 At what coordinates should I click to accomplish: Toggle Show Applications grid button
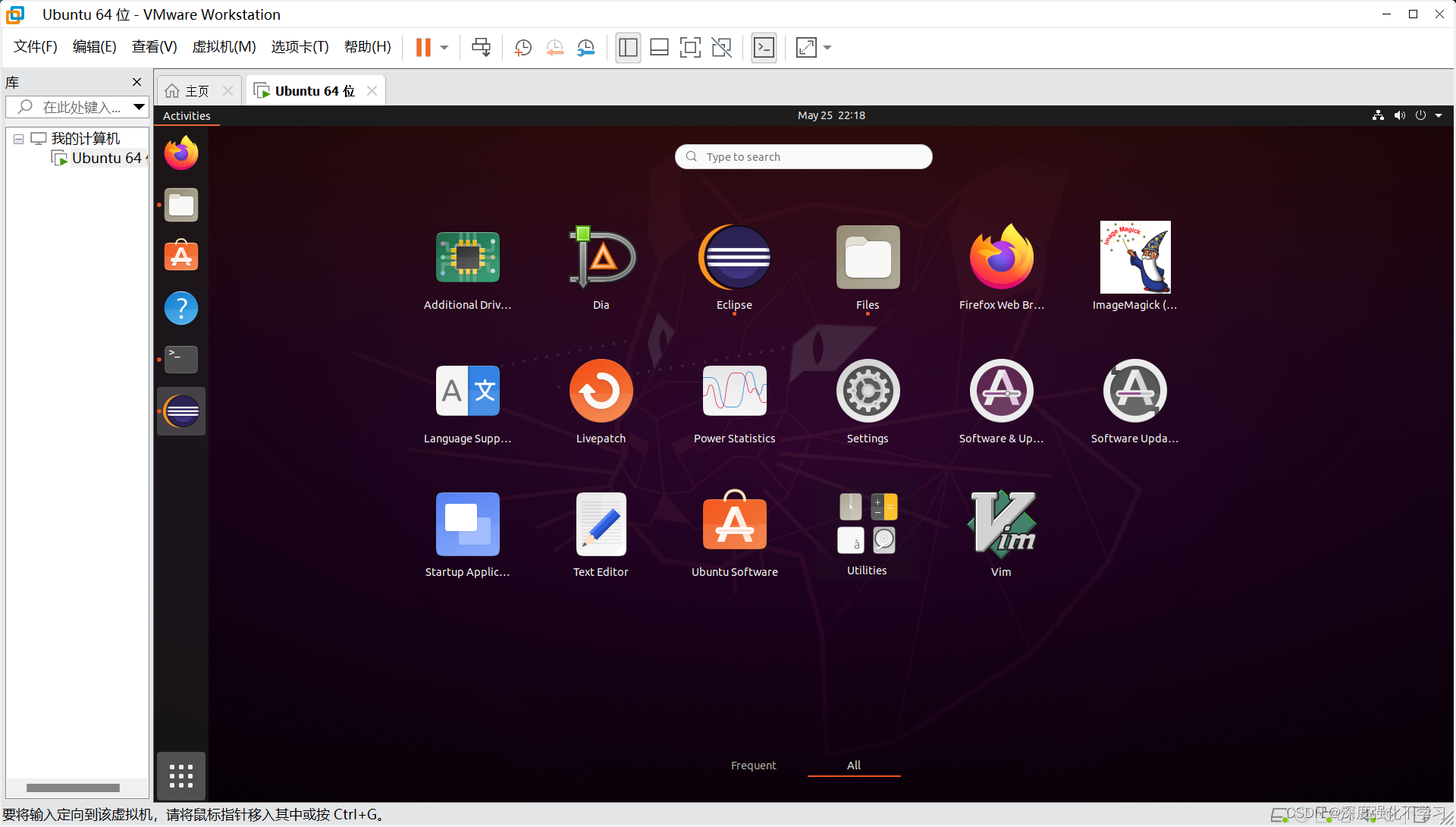(181, 775)
